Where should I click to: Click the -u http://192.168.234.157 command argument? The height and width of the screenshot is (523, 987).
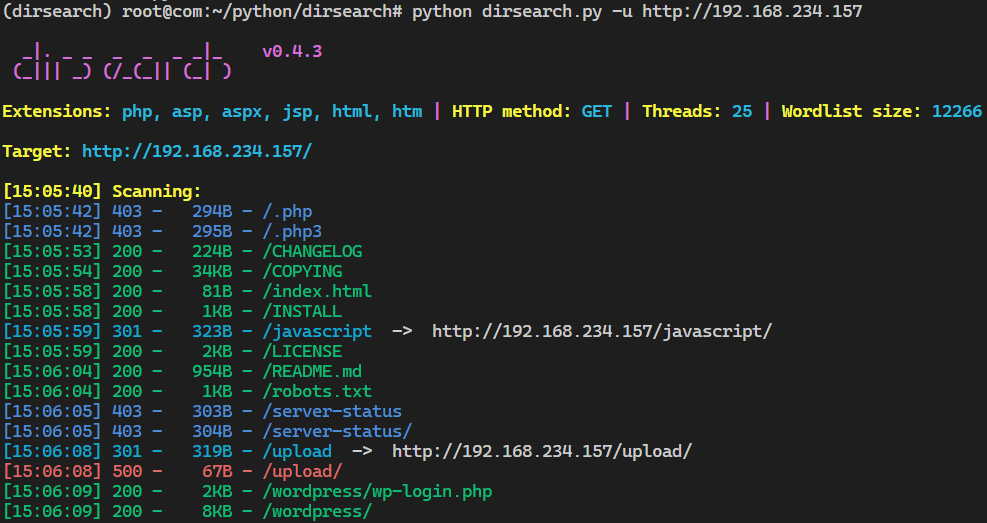point(737,11)
